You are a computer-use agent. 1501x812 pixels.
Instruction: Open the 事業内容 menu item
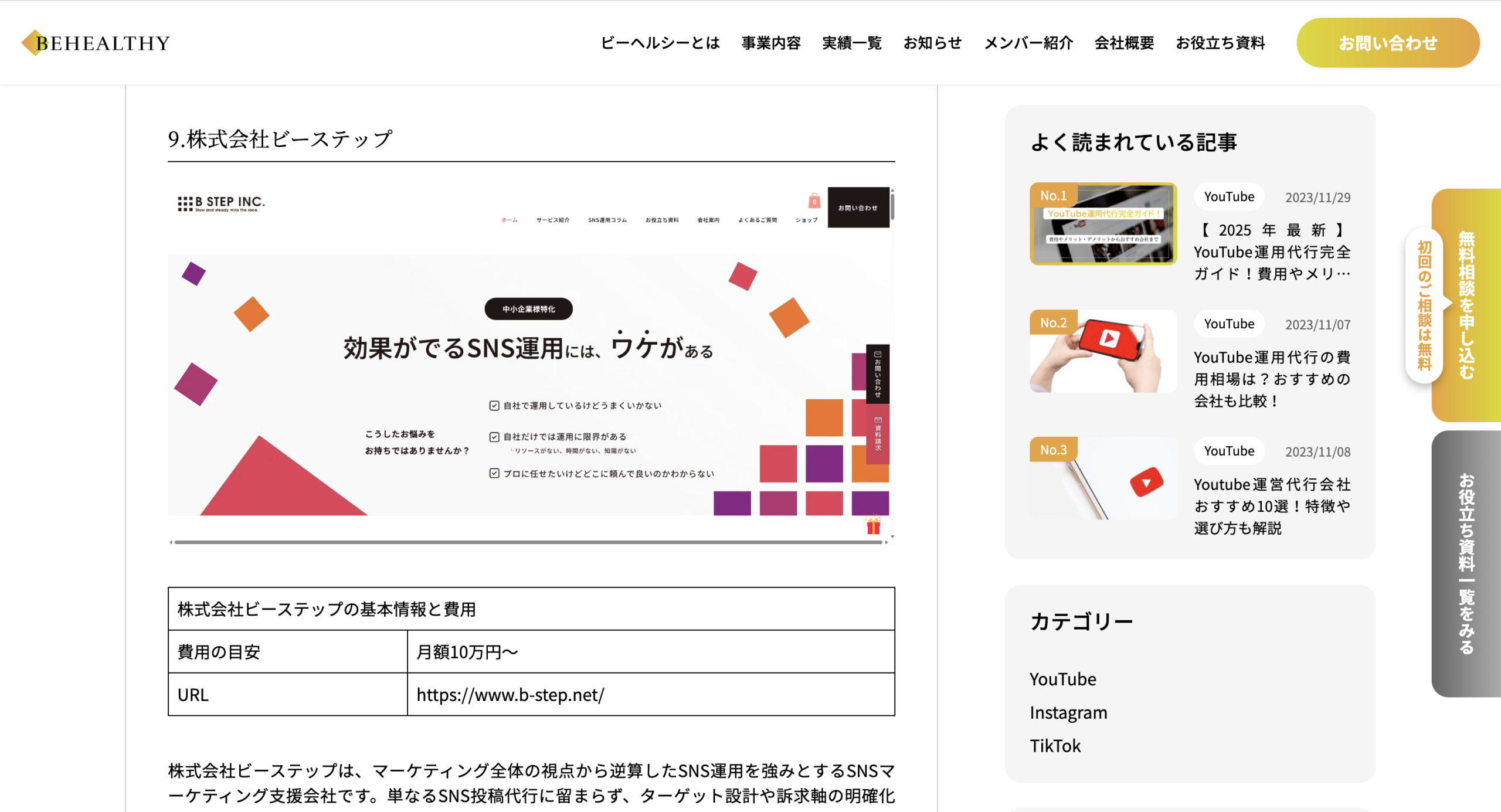771,43
